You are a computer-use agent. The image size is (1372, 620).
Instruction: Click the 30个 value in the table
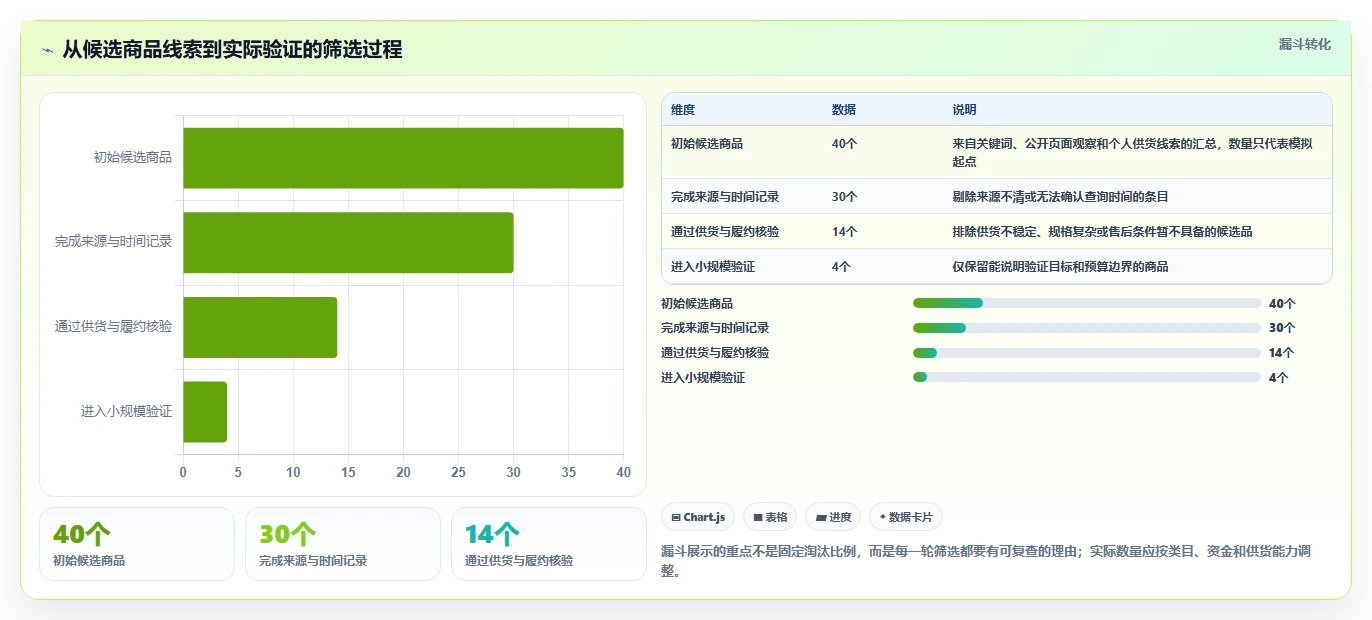(845, 197)
